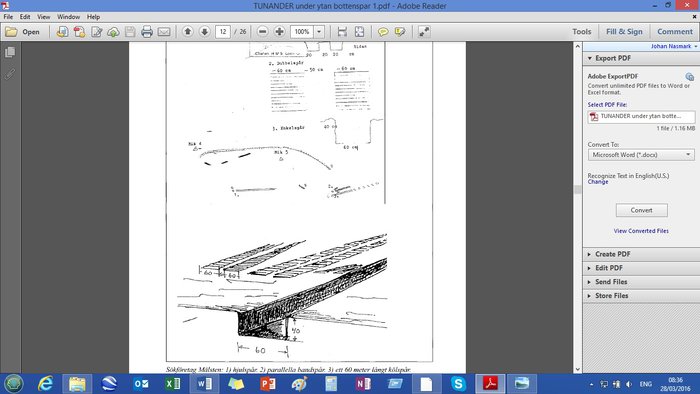Launch Internet Explorer from taskbar
This screenshot has height=394, width=700.
46,384
